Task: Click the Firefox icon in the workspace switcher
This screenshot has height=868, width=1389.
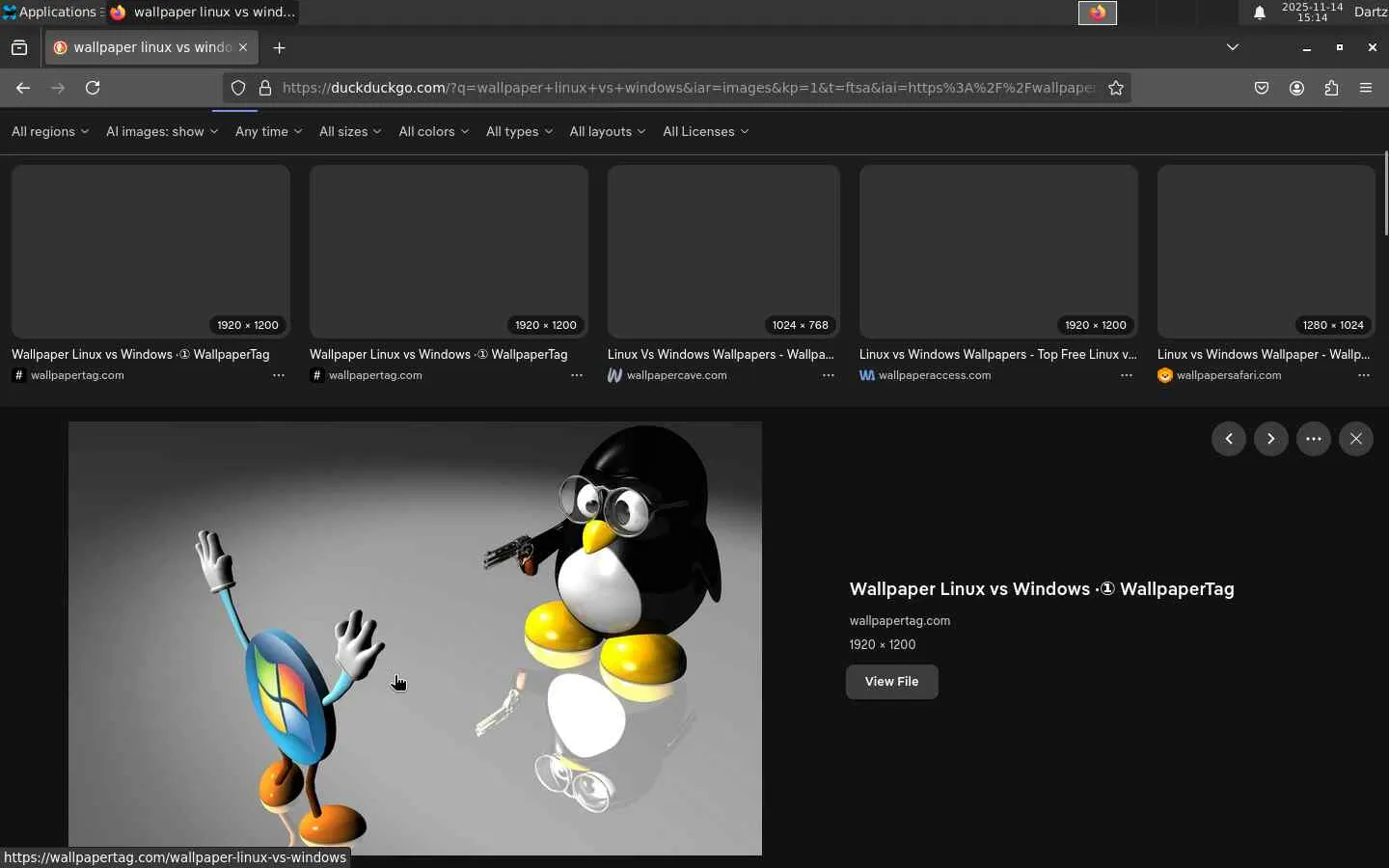Action: click(1098, 13)
